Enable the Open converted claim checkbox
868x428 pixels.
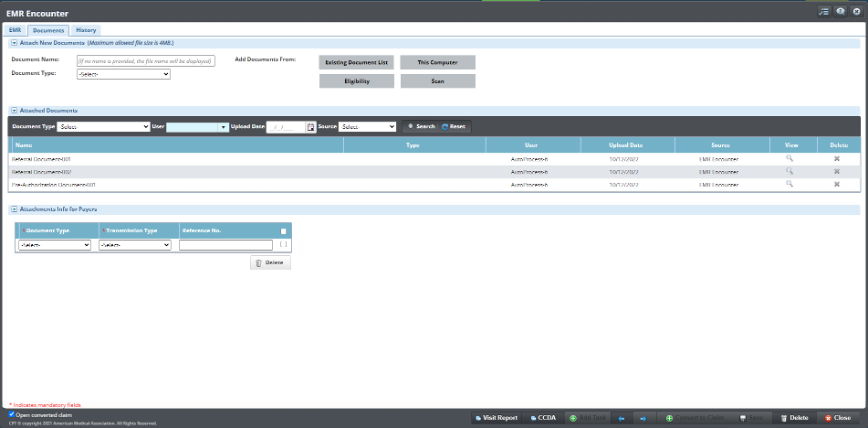(12, 414)
